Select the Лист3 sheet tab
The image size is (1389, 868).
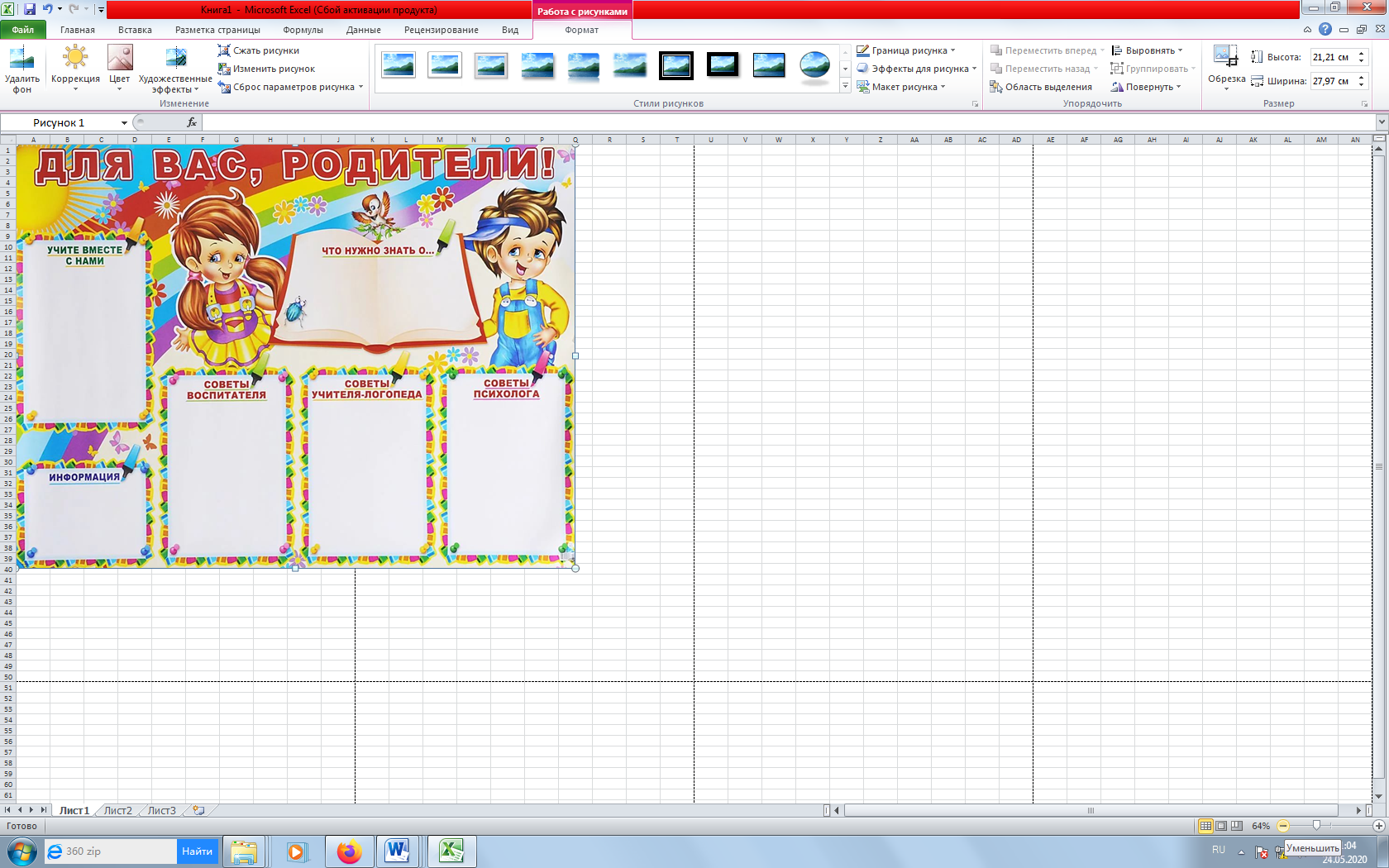tap(161, 810)
